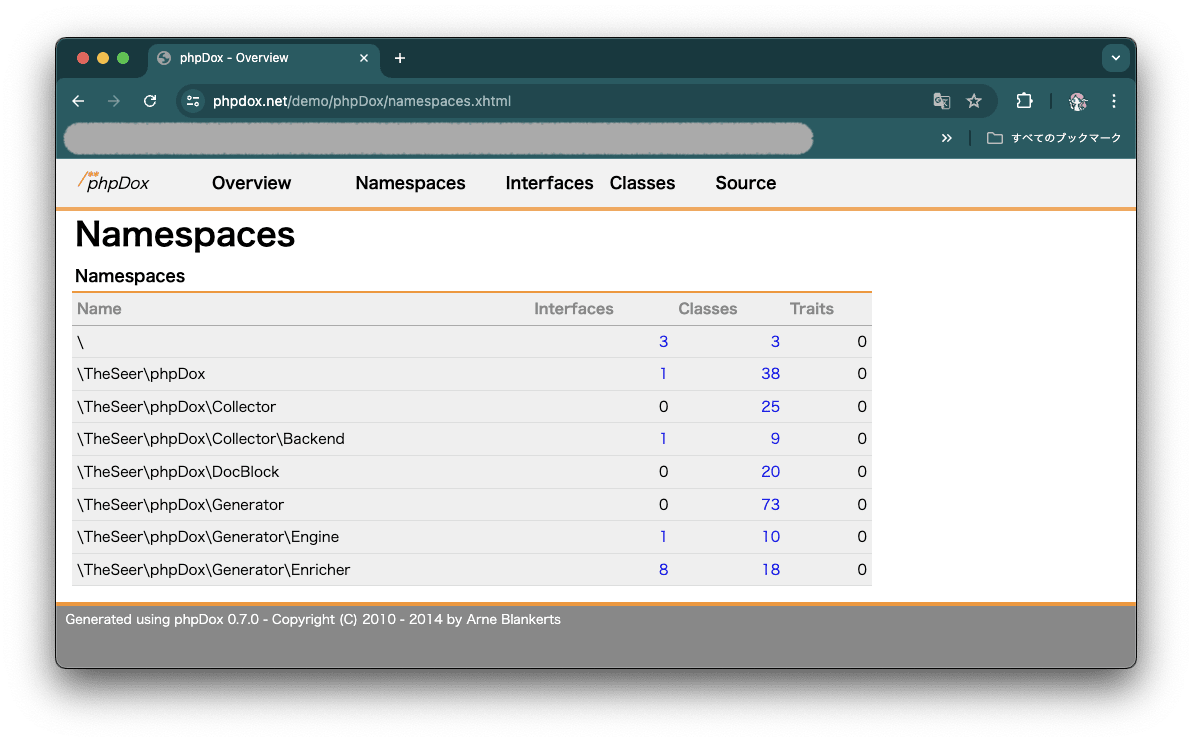Open classes count 9 for Backend
The height and width of the screenshot is (742, 1192).
(775, 439)
